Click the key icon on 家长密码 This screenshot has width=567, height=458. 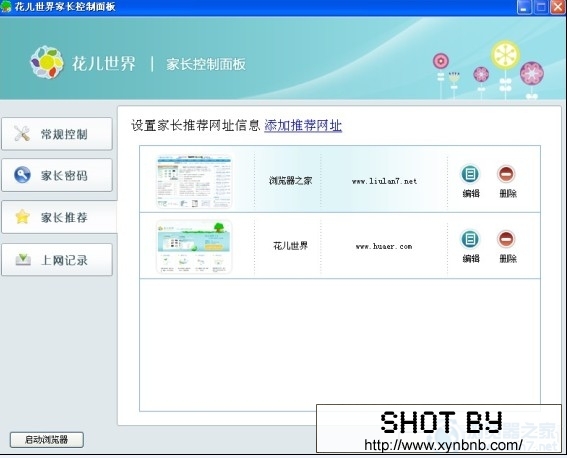tap(22, 175)
